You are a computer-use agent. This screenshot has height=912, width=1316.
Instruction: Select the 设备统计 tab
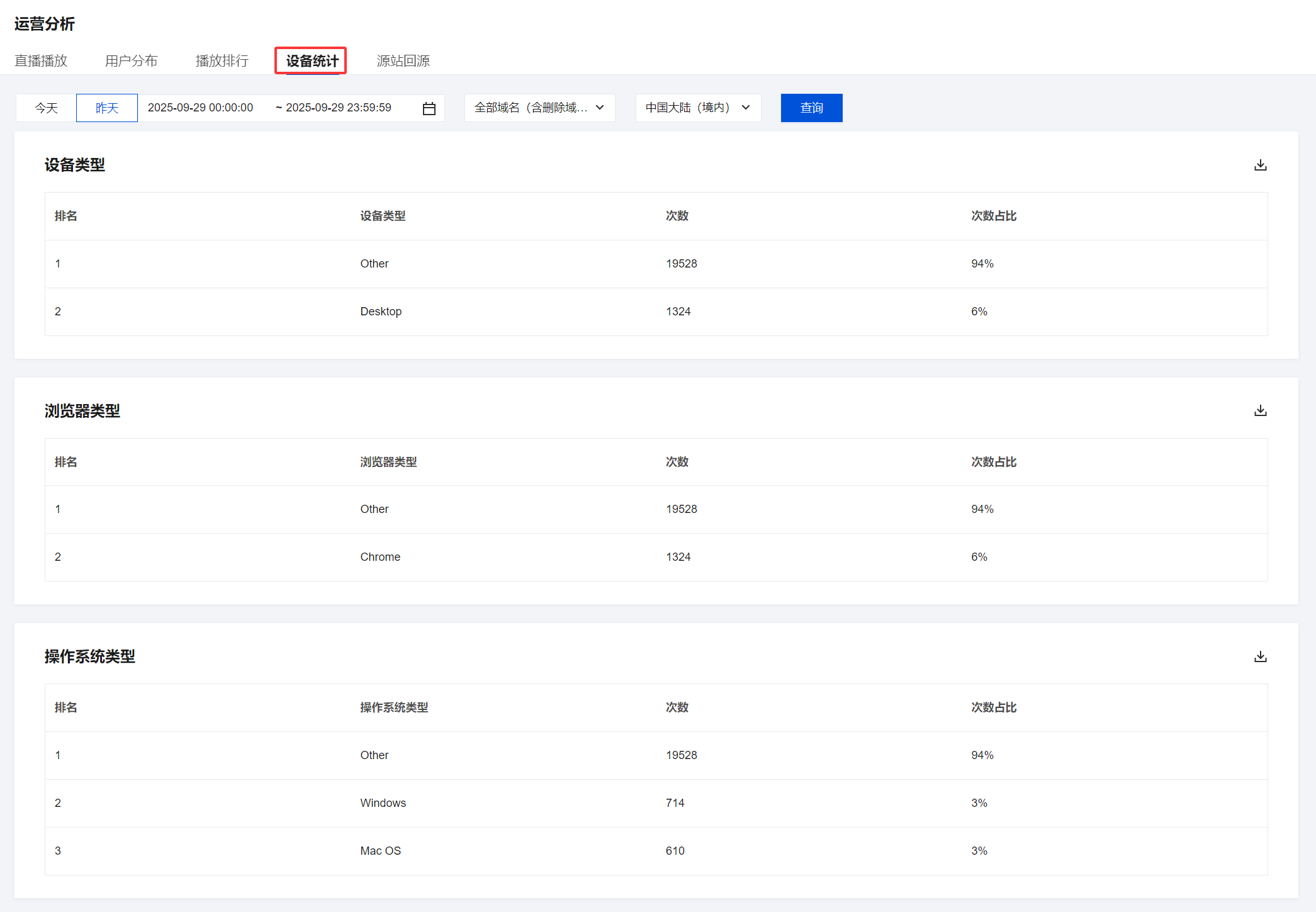click(312, 61)
